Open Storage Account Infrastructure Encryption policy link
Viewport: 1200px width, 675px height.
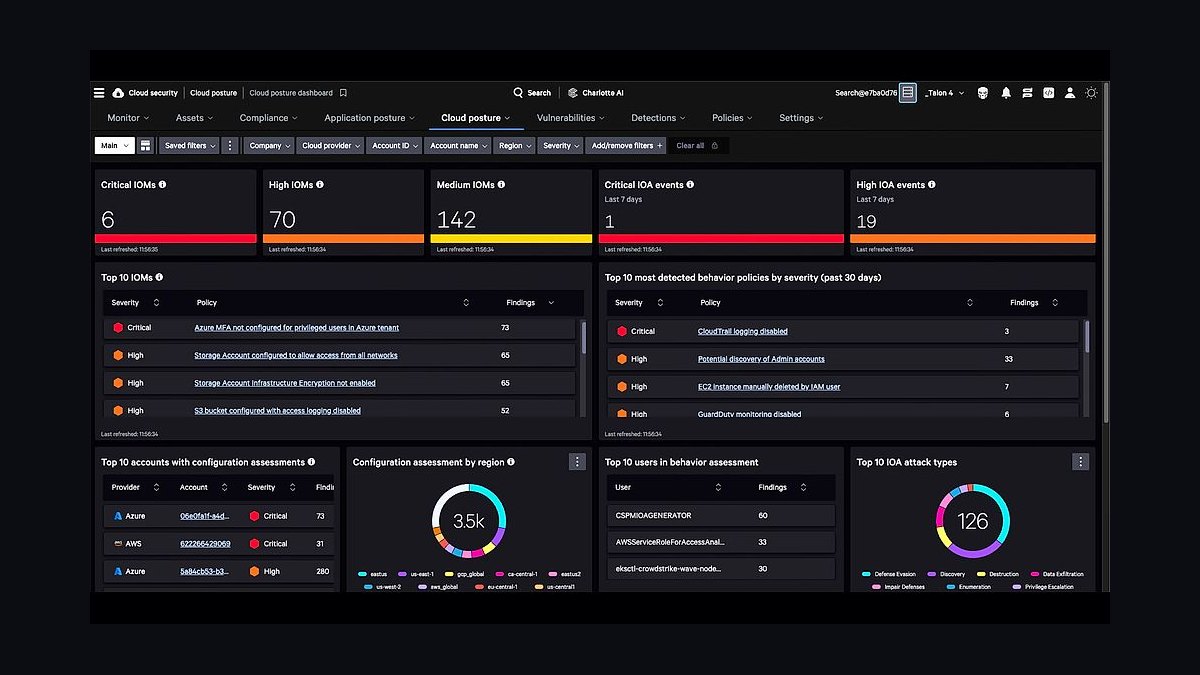(285, 383)
